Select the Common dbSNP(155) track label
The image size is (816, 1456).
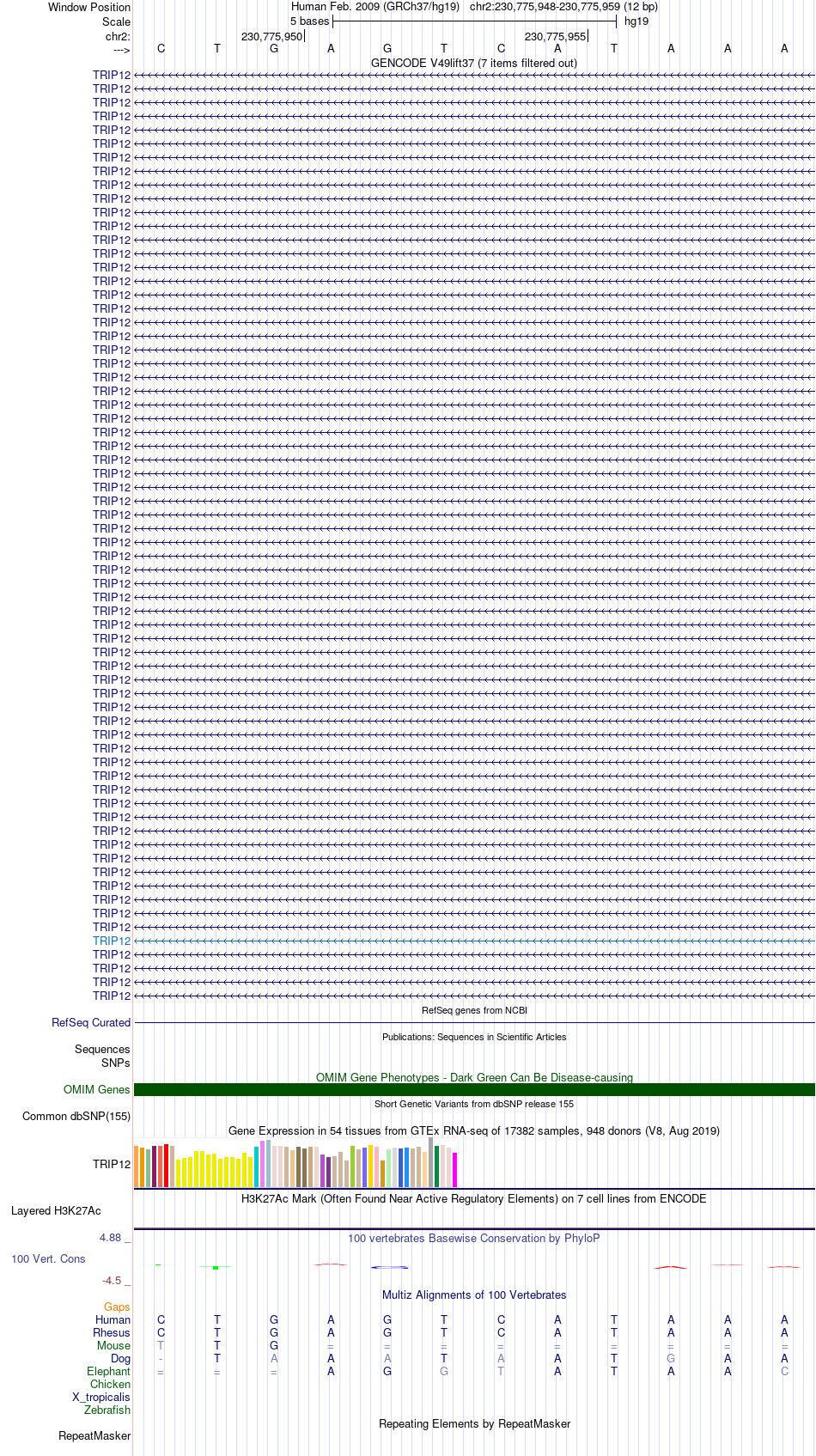click(x=76, y=1116)
